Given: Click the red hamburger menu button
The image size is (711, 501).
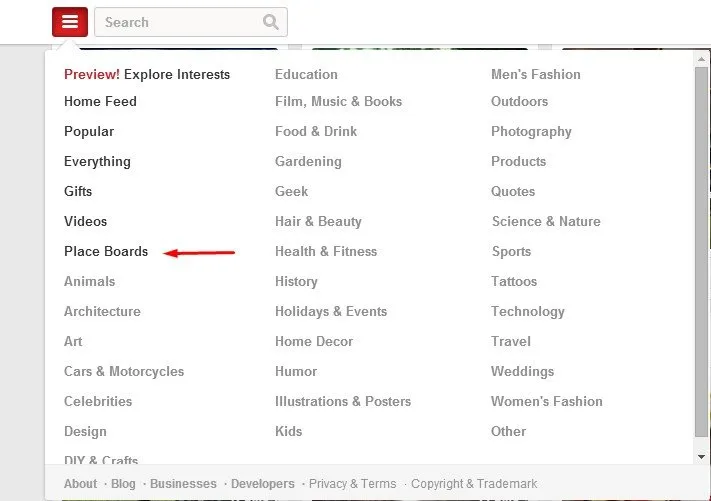Looking at the screenshot, I should 70,22.
